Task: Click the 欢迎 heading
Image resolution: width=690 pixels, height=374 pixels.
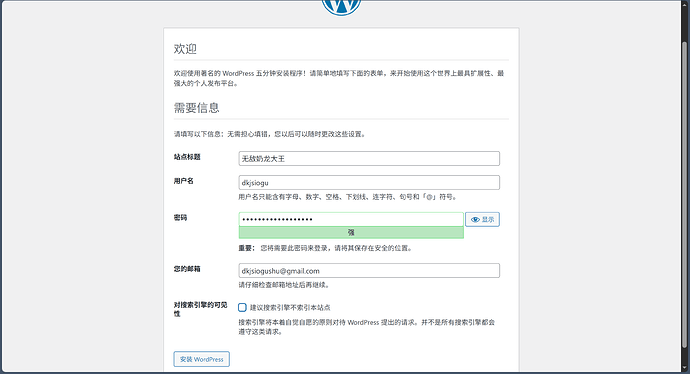Action: 185,49
